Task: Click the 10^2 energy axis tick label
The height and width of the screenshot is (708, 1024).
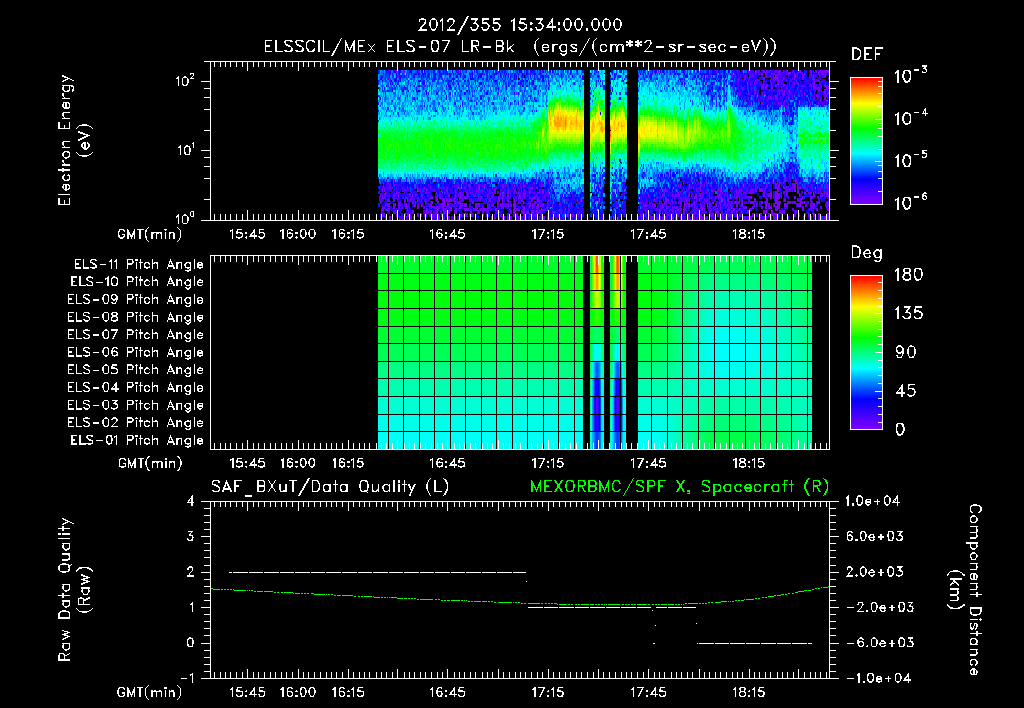Action: coord(185,81)
